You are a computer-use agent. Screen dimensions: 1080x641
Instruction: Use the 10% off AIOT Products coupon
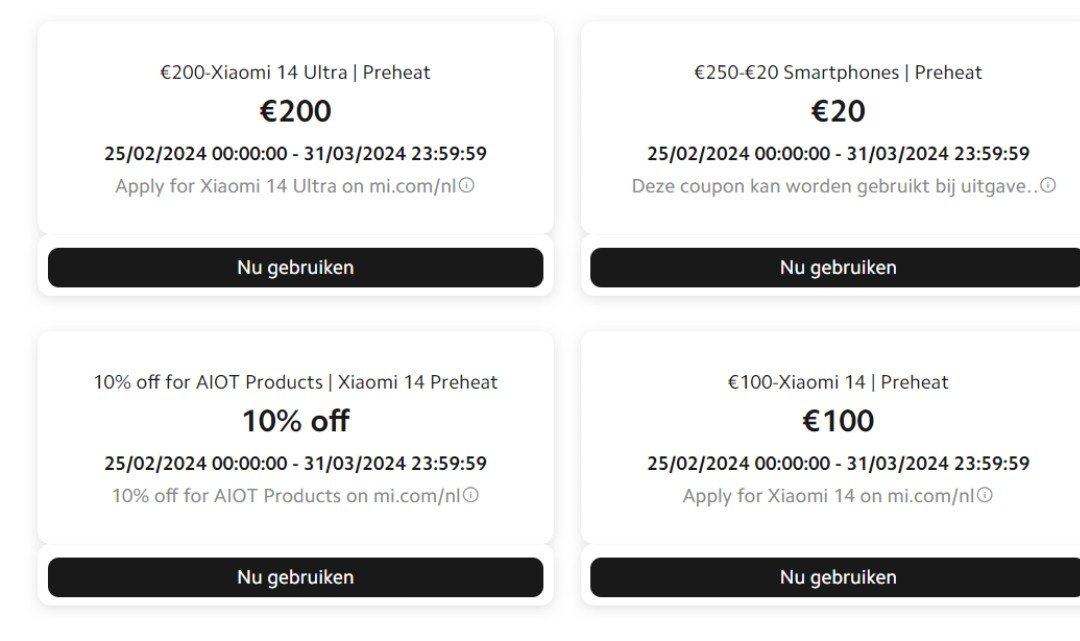coord(295,577)
